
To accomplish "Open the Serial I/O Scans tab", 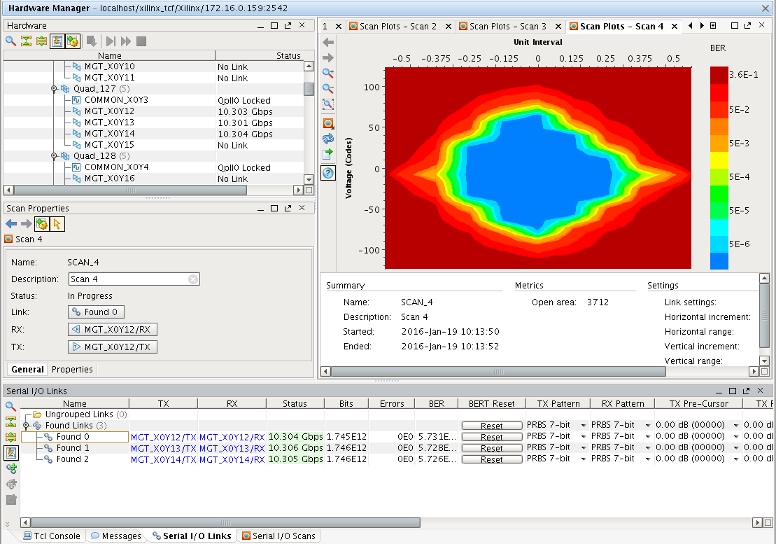I will pyautogui.click(x=279, y=536).
